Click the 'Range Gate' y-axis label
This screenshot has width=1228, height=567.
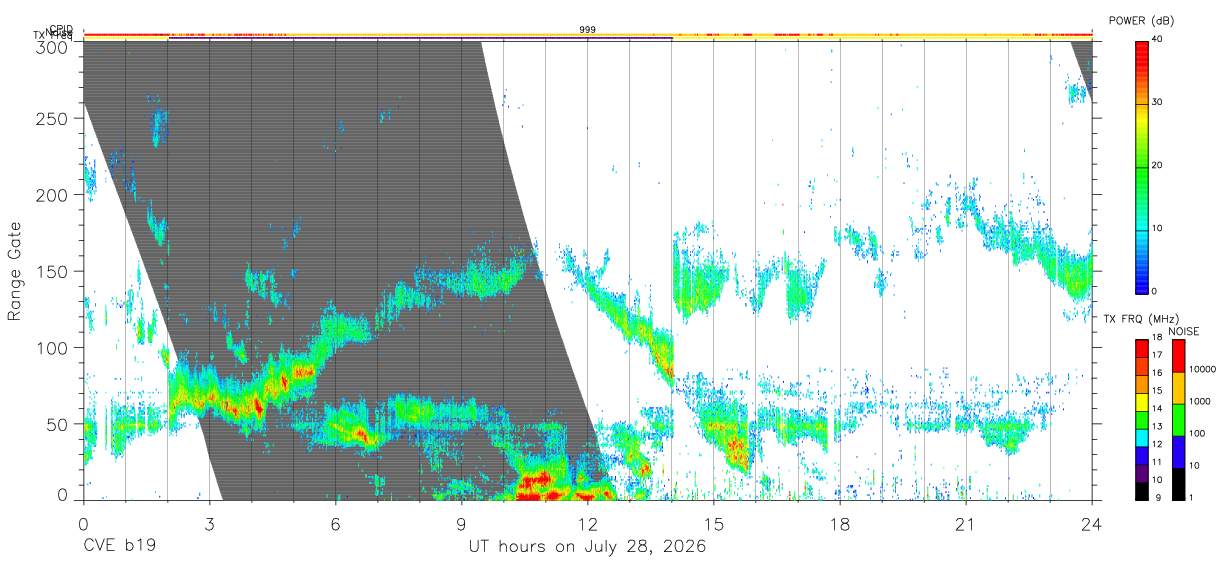tap(15, 271)
